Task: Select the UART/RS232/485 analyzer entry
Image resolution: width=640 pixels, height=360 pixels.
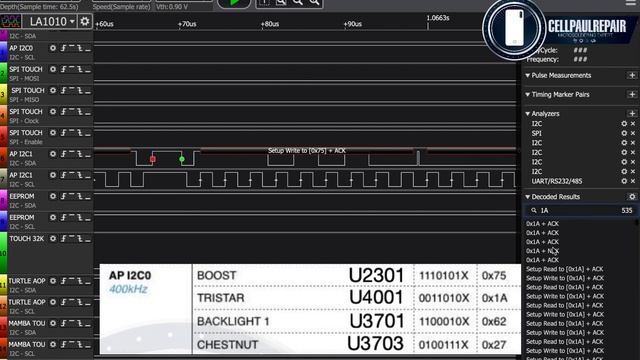Action: (x=557, y=181)
